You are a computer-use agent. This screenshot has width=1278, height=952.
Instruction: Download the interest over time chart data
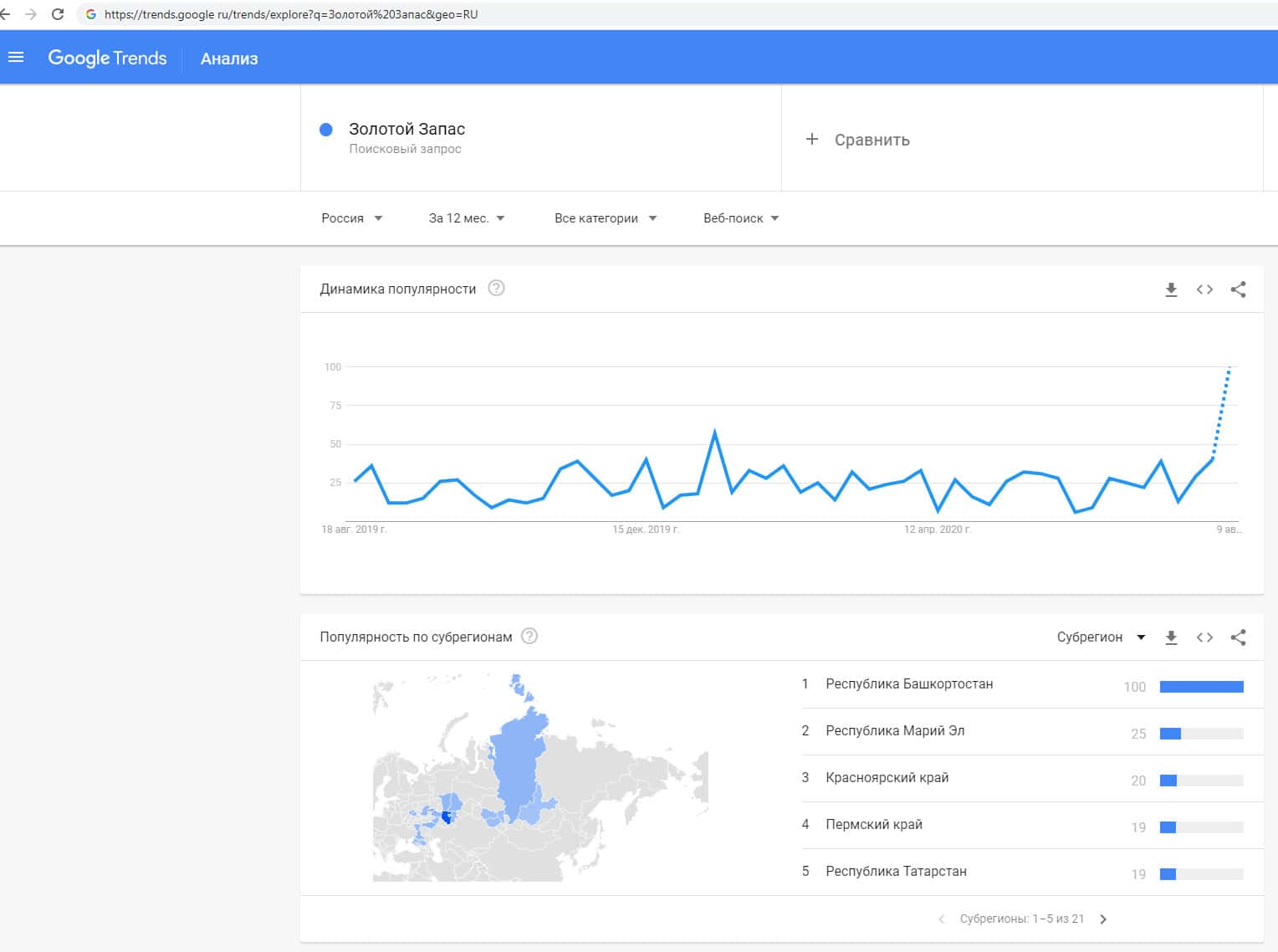pyautogui.click(x=1171, y=289)
